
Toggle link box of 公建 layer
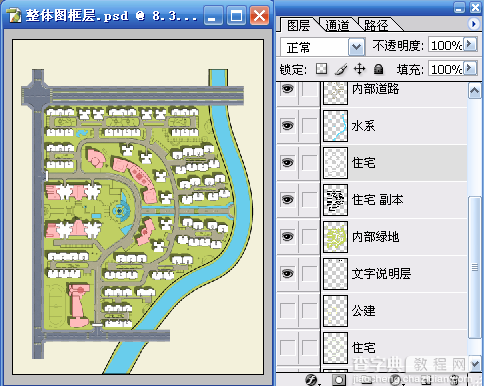[x=309, y=311]
